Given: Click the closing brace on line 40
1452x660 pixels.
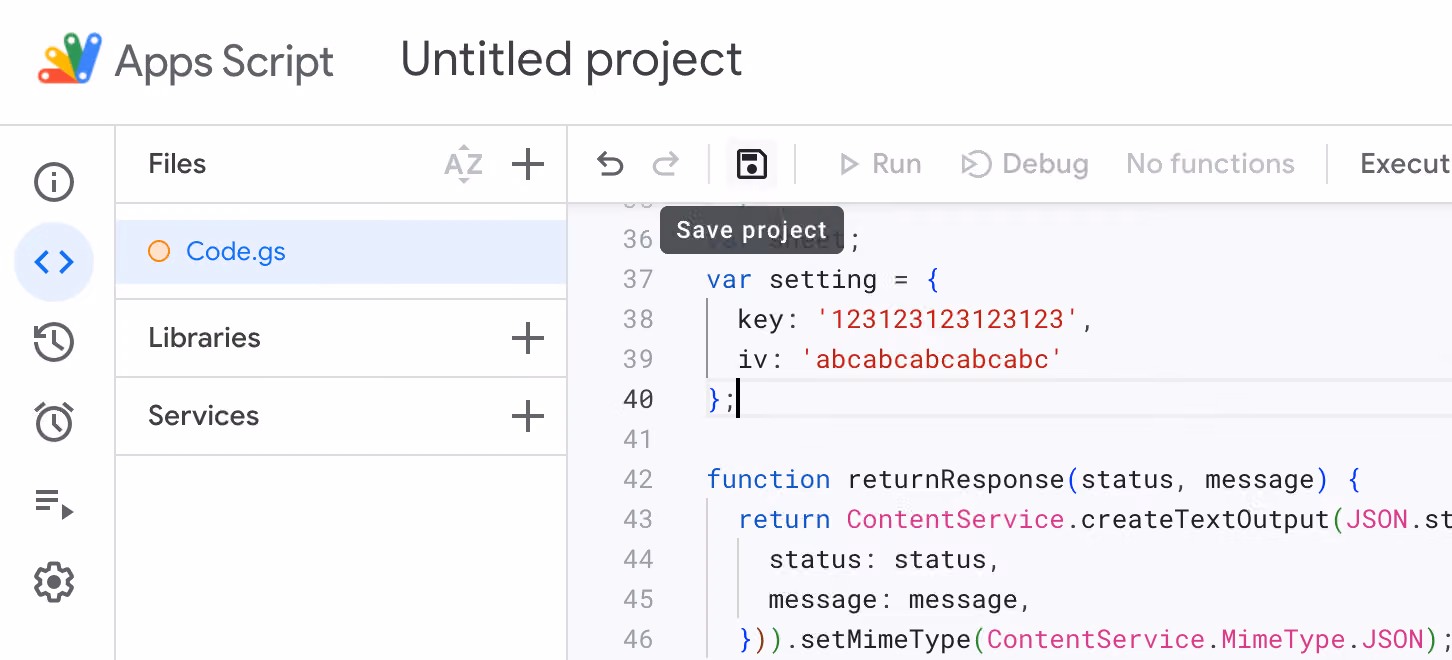Looking at the screenshot, I should 713,399.
